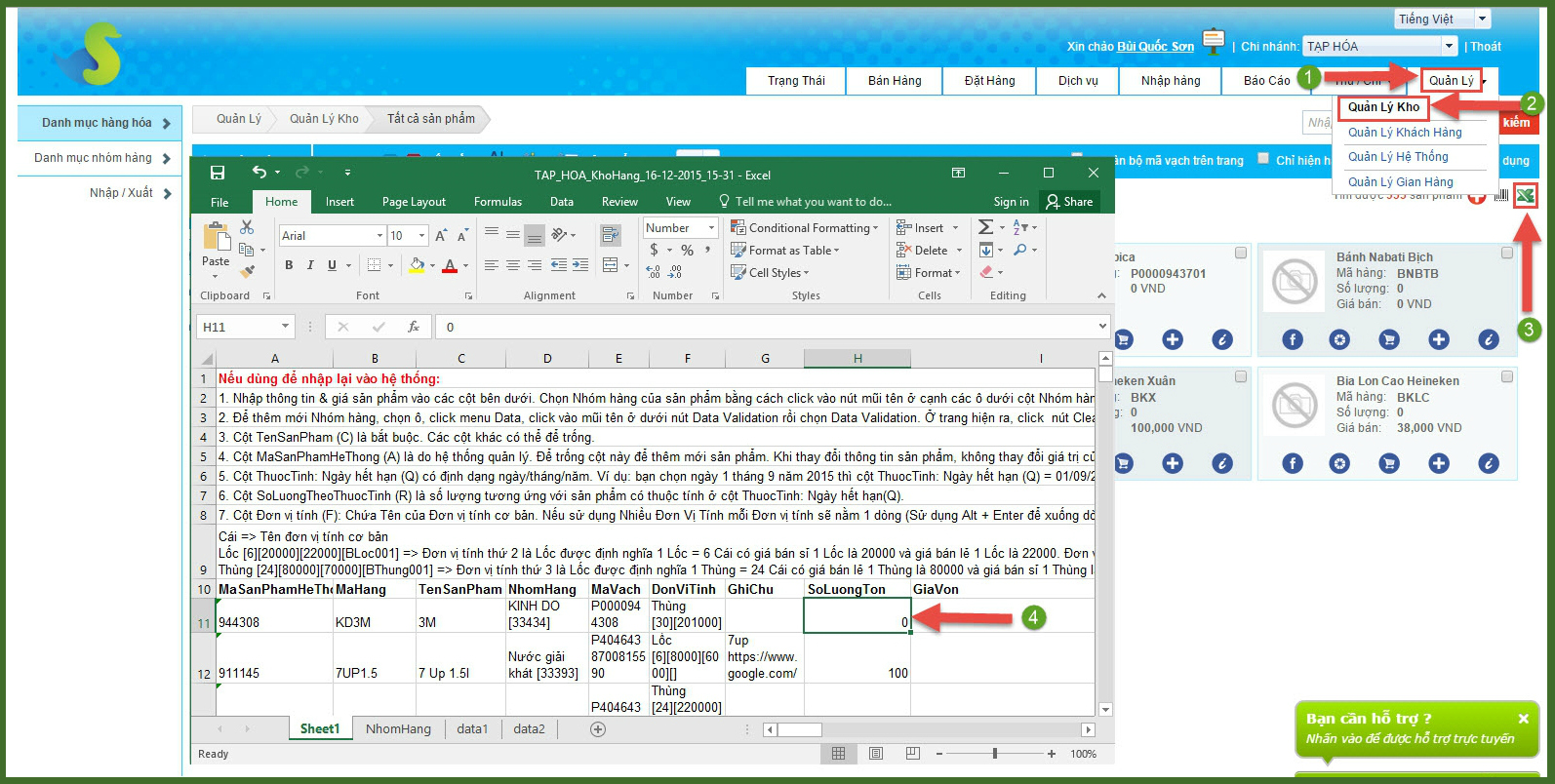Tick the checkbox on Bia Lon Cao Heineken card

(x=1507, y=376)
